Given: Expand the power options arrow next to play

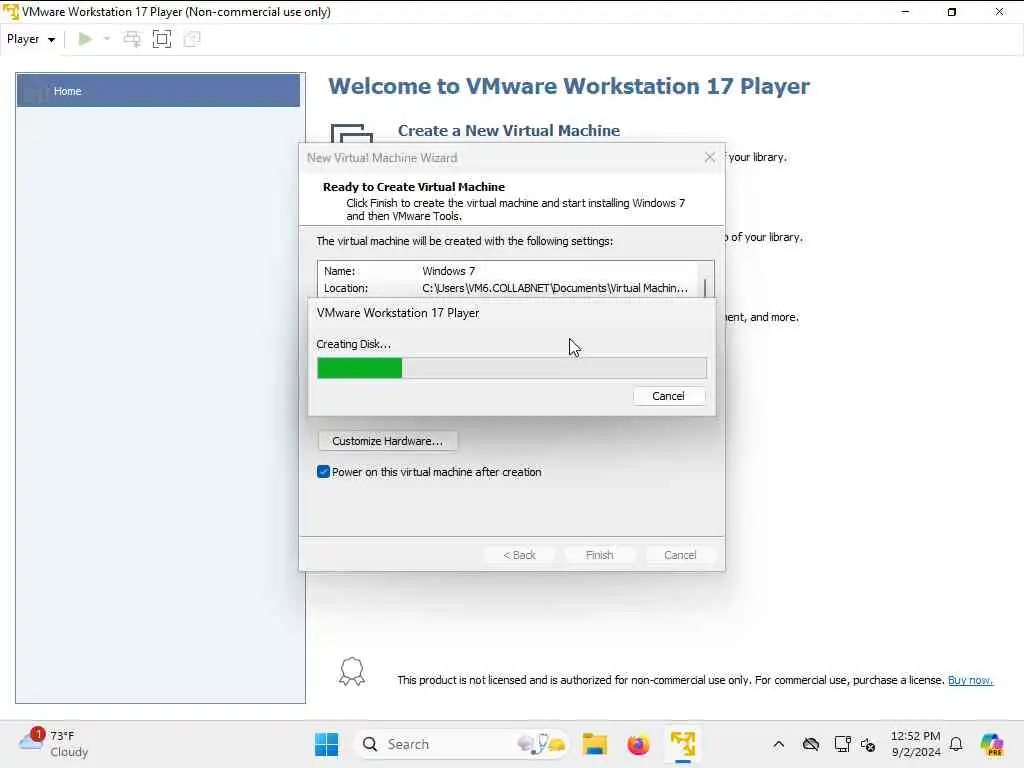Looking at the screenshot, I should point(107,39).
